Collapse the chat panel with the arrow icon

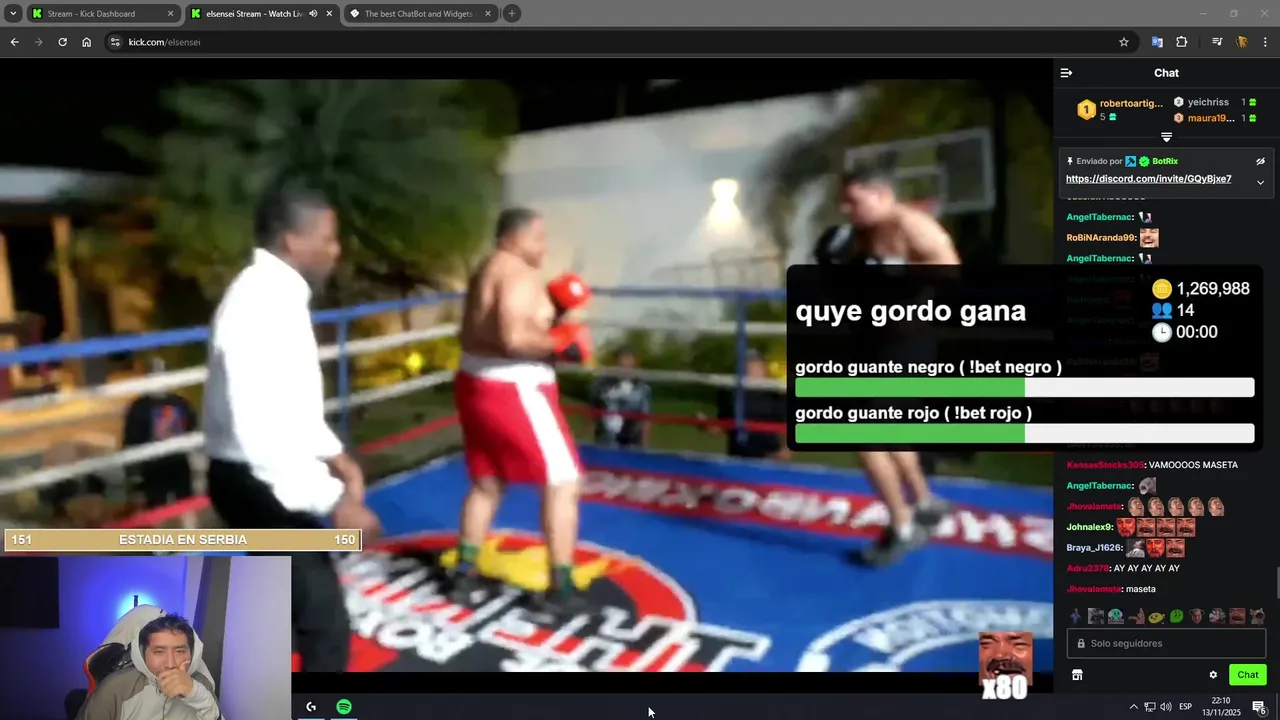coord(1066,73)
